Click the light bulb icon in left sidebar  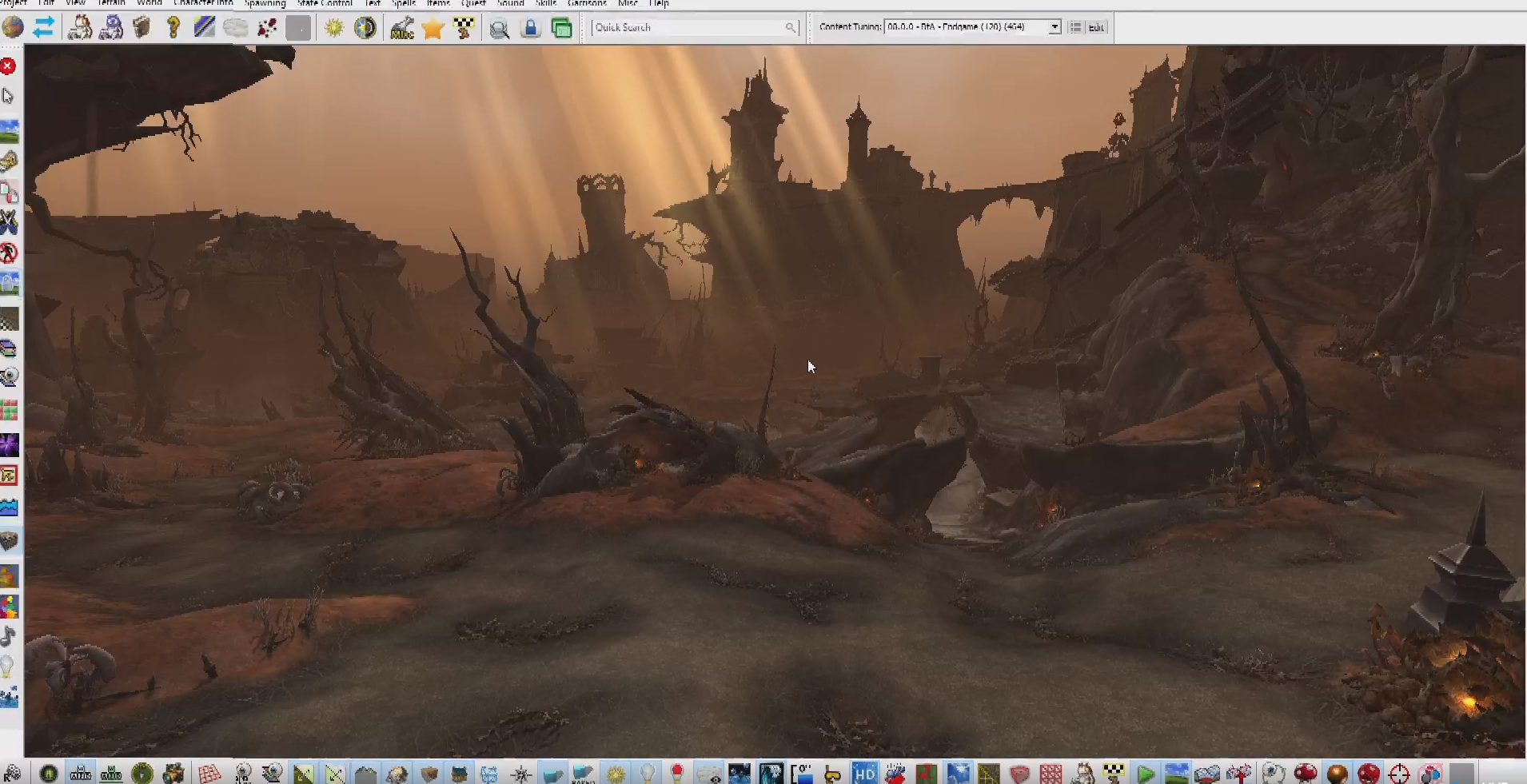(x=7, y=666)
